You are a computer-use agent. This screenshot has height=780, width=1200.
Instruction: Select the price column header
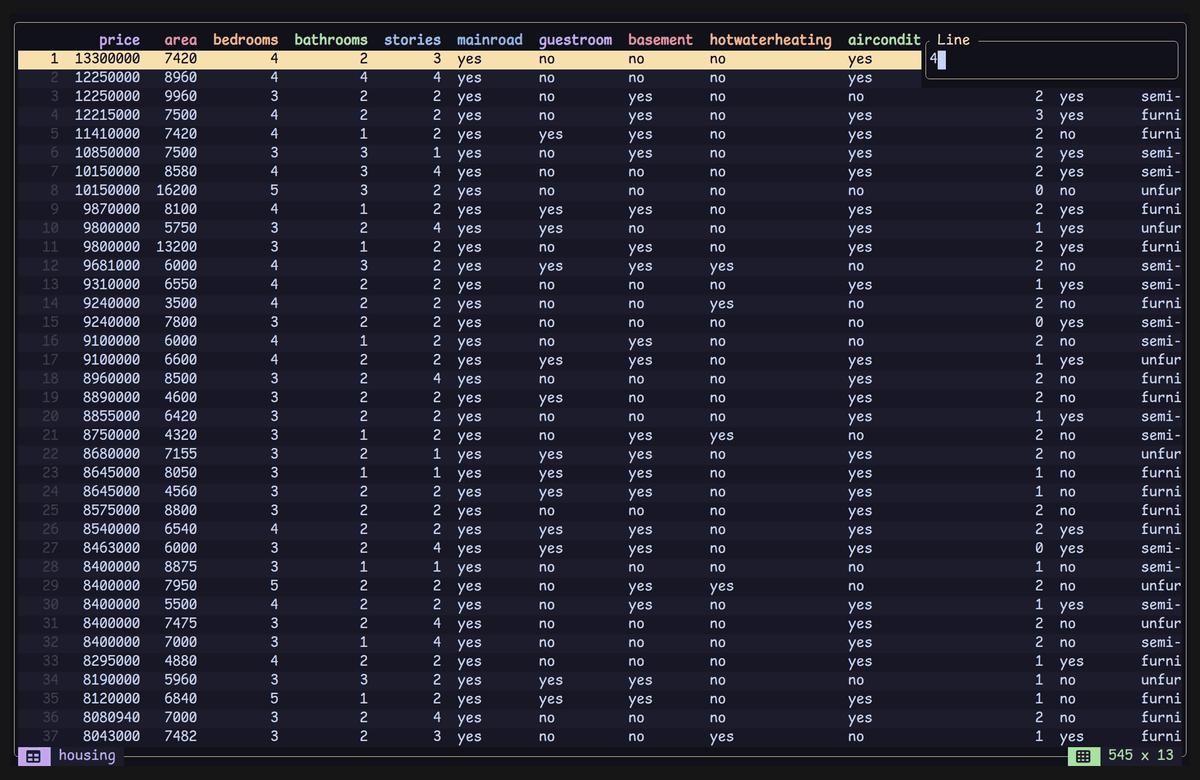click(x=119, y=40)
